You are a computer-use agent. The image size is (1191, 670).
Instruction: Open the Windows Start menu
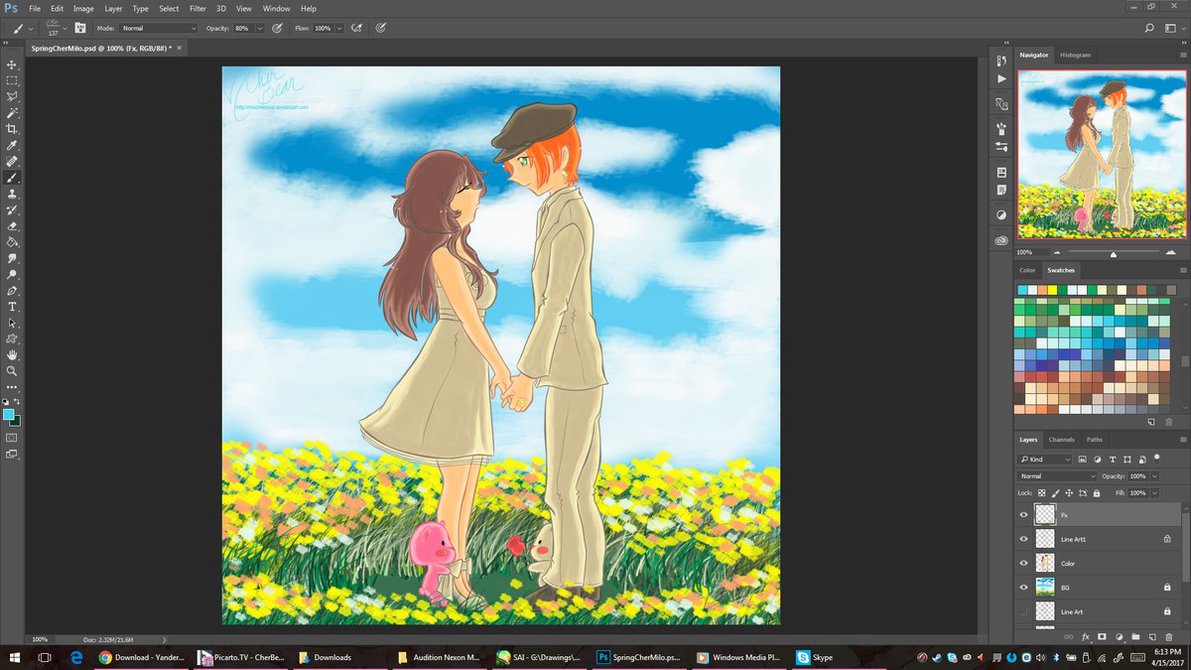tap(14, 657)
